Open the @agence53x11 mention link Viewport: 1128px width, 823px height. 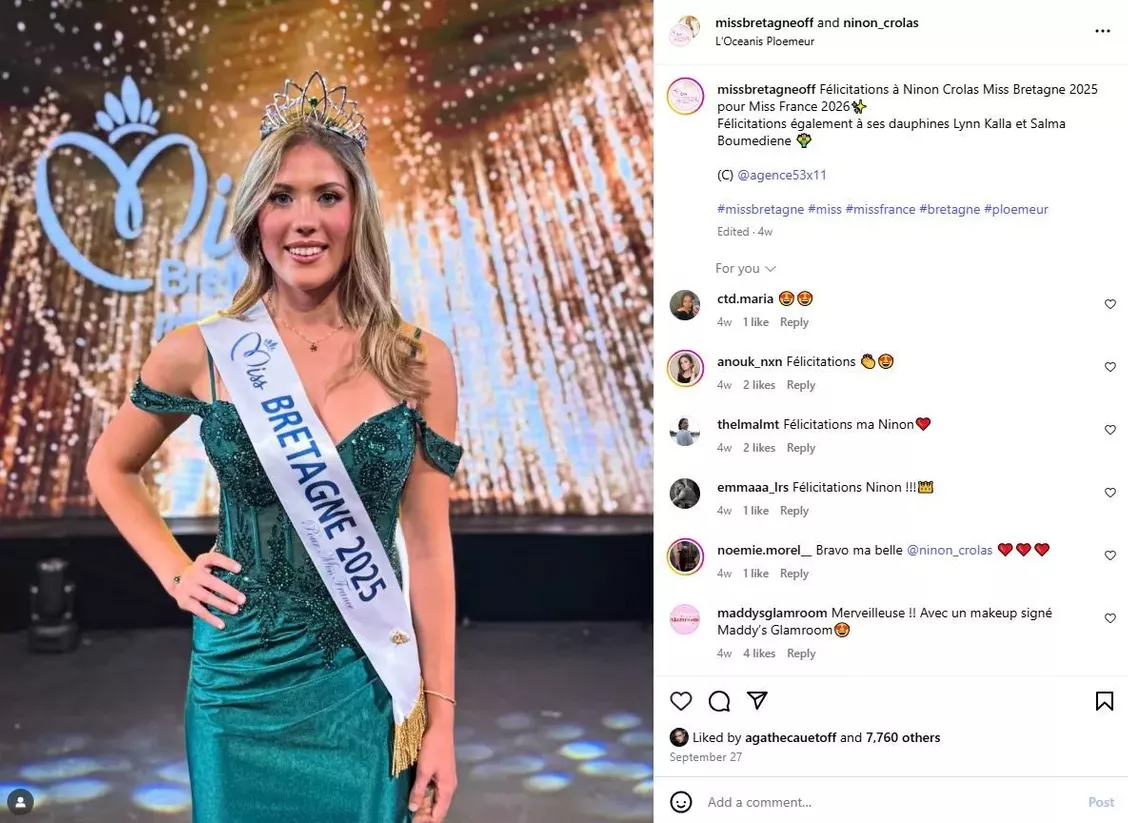781,175
